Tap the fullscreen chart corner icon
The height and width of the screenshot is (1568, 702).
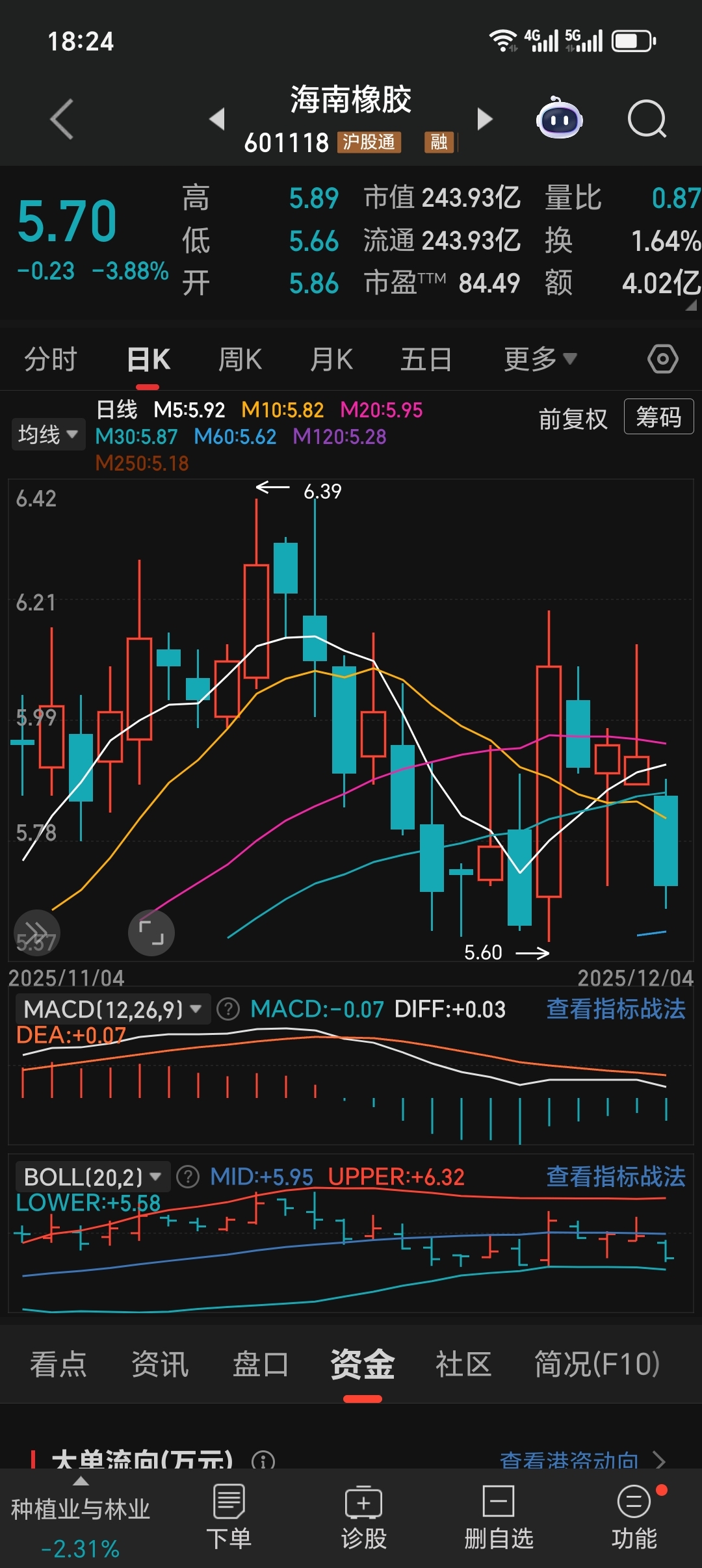pyautogui.click(x=151, y=933)
